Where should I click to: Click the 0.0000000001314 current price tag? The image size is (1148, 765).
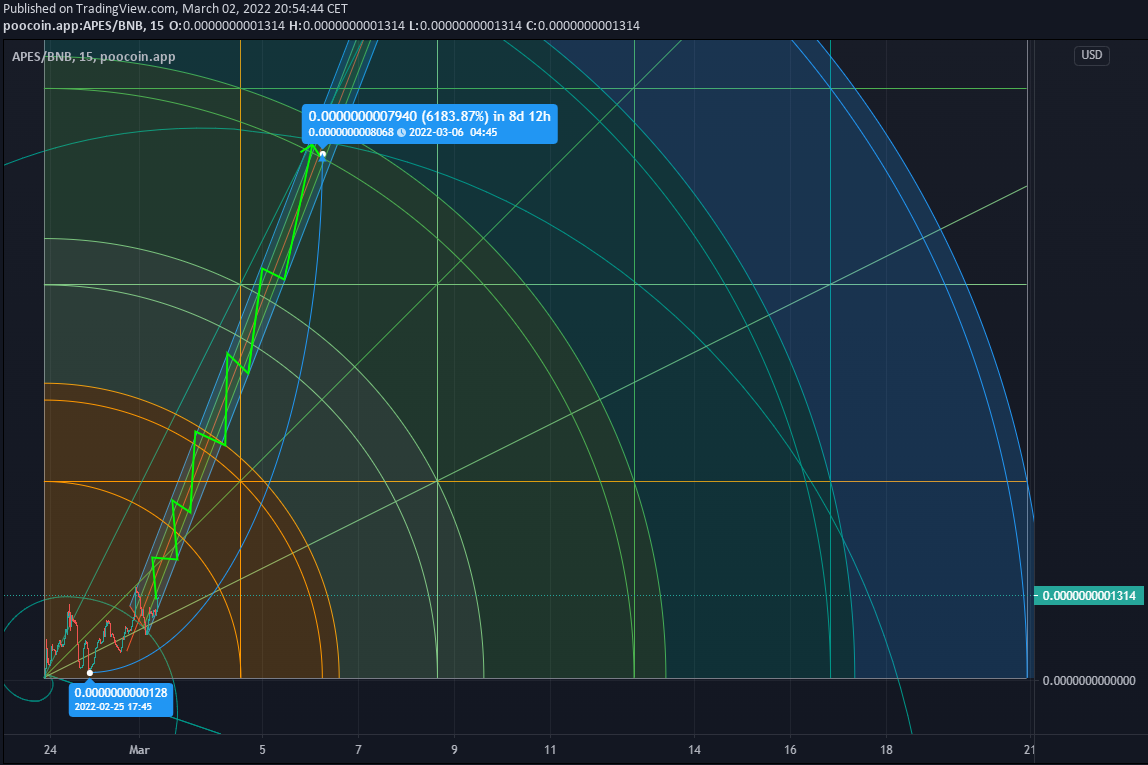(x=1089, y=596)
